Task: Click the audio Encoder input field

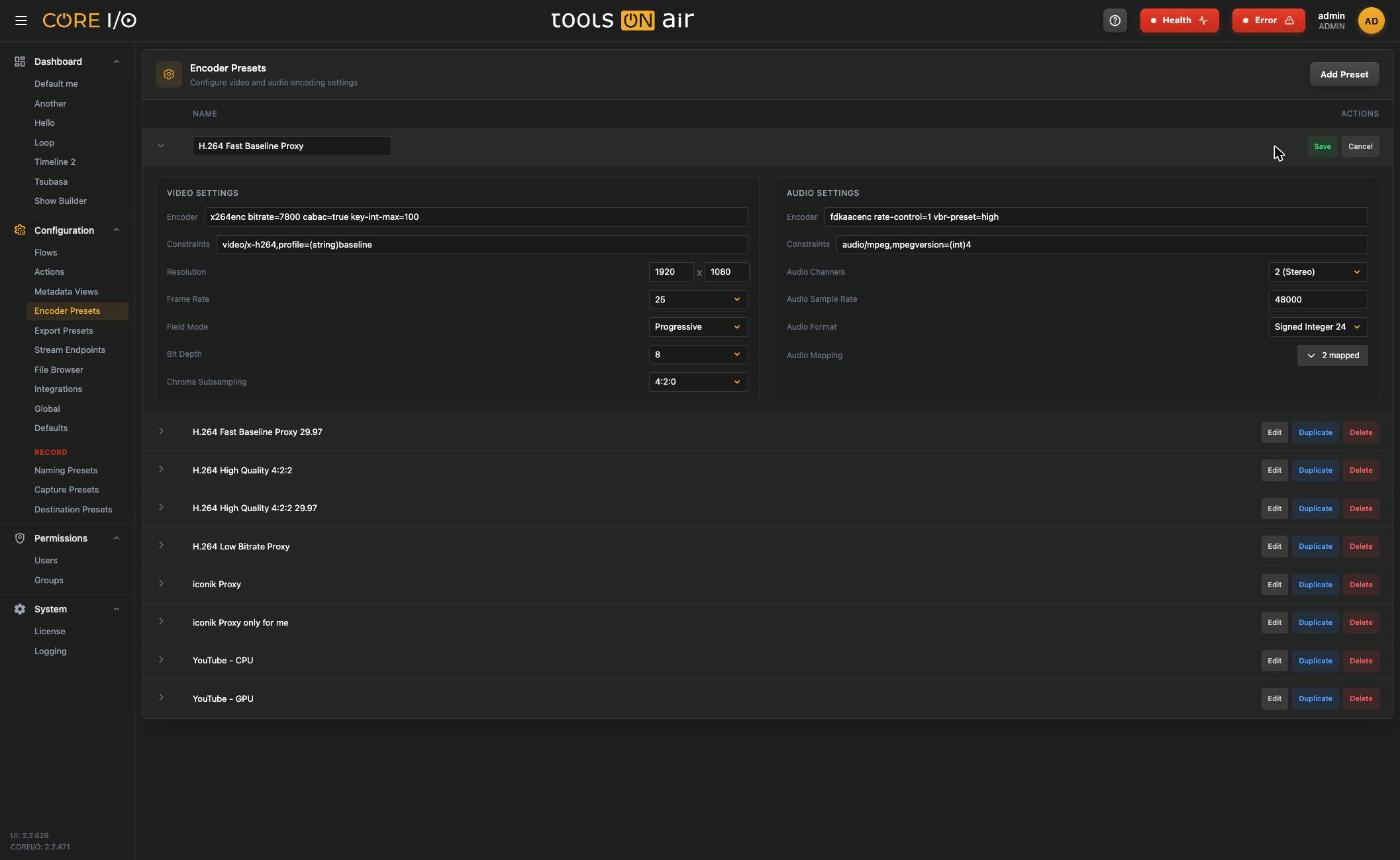Action: pyautogui.click(x=1095, y=217)
